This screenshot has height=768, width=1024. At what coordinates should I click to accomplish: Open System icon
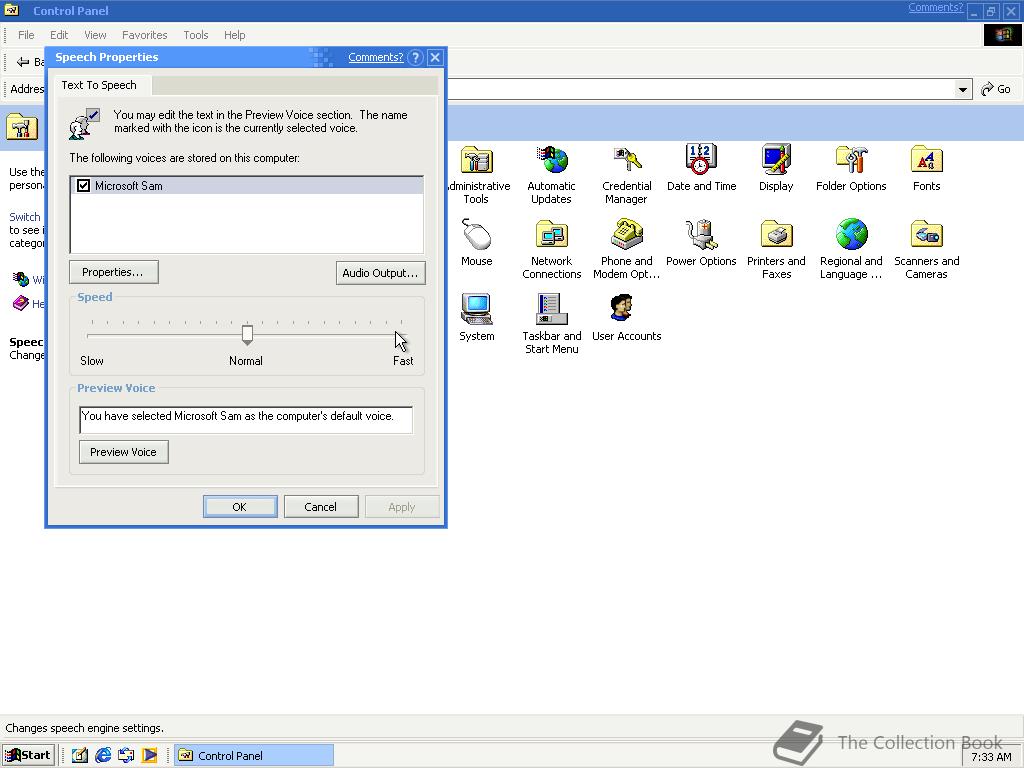tap(477, 310)
